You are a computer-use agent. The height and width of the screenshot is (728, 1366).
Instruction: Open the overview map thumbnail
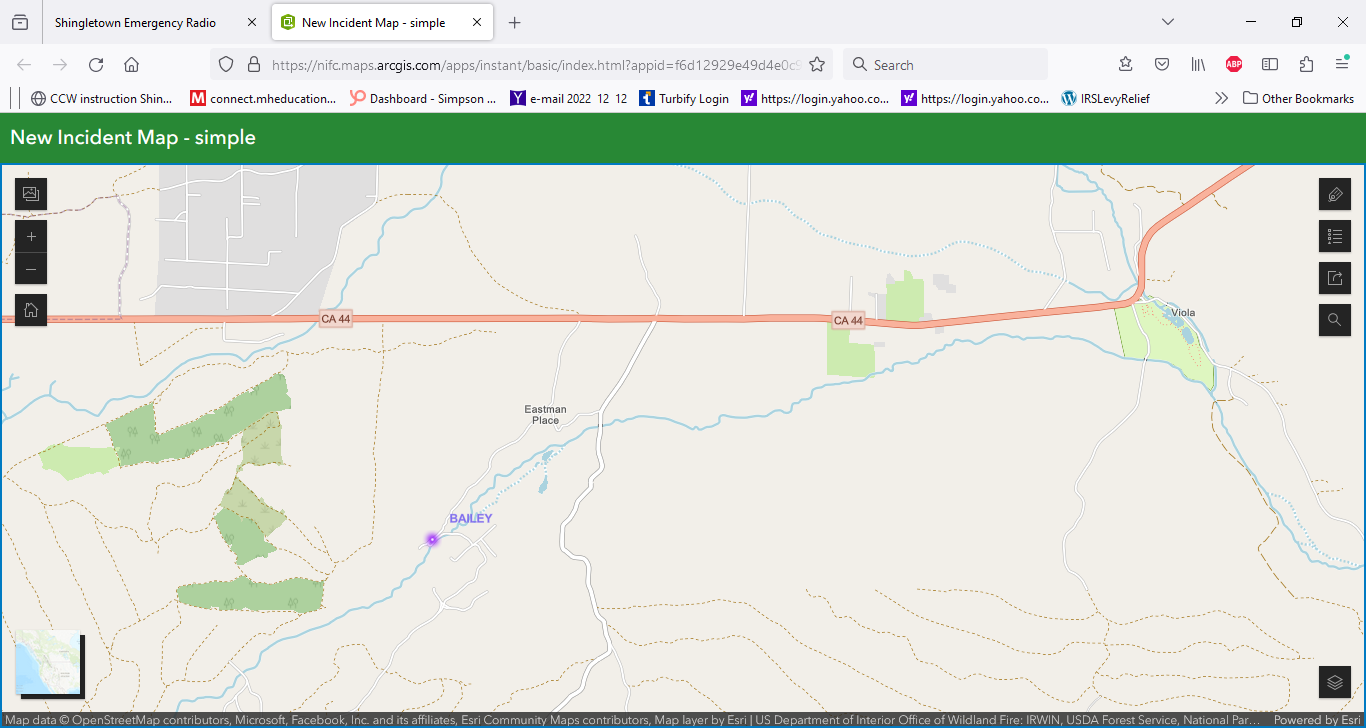click(49, 663)
